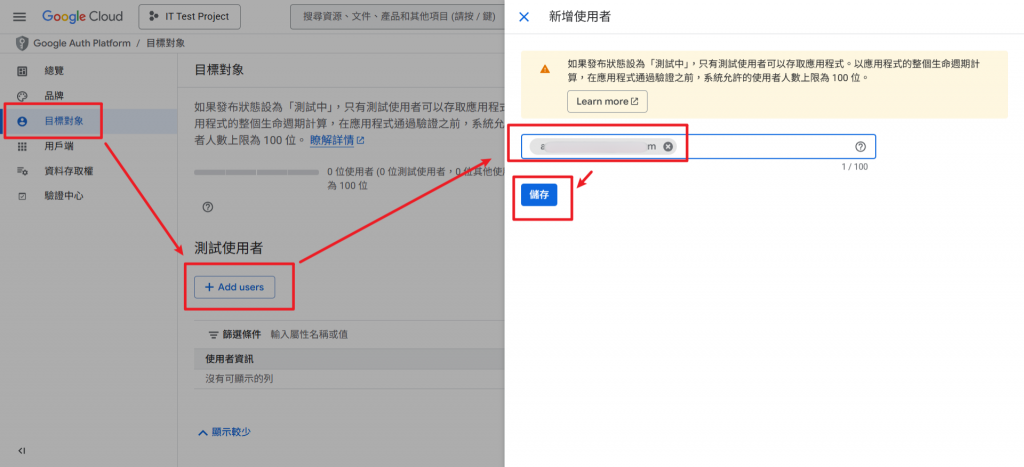Click the 目標對象 person icon

22,121
